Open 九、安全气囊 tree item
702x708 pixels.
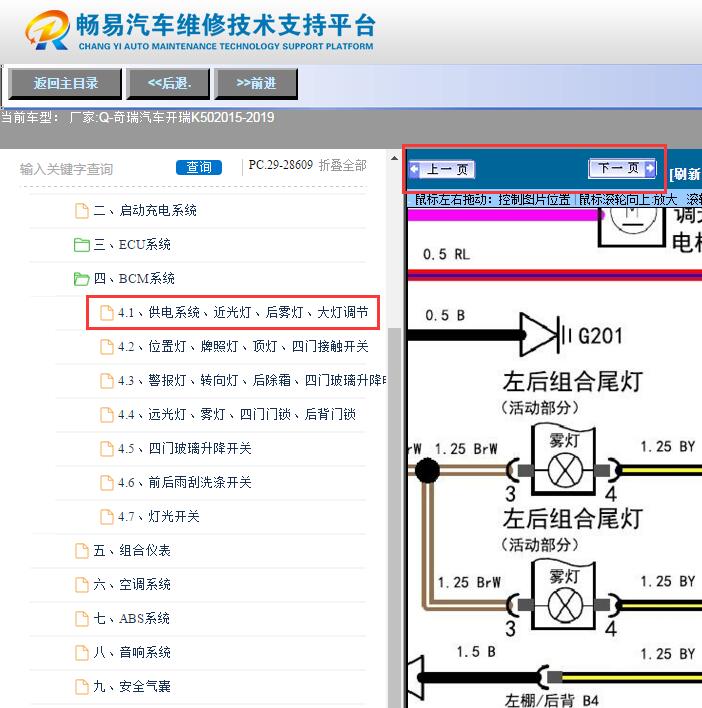132,686
